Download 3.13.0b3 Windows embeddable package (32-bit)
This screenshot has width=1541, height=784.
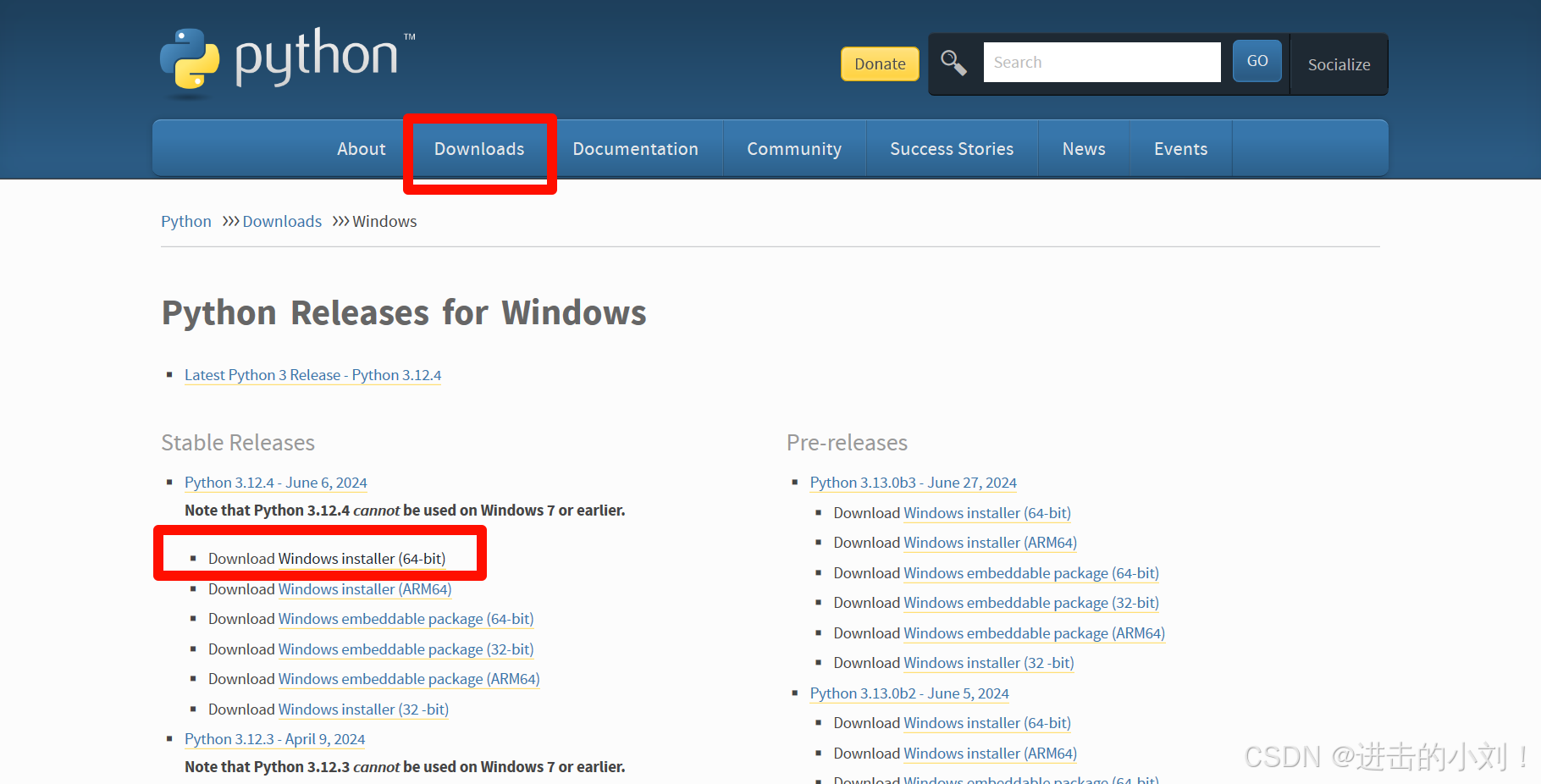click(x=1031, y=603)
